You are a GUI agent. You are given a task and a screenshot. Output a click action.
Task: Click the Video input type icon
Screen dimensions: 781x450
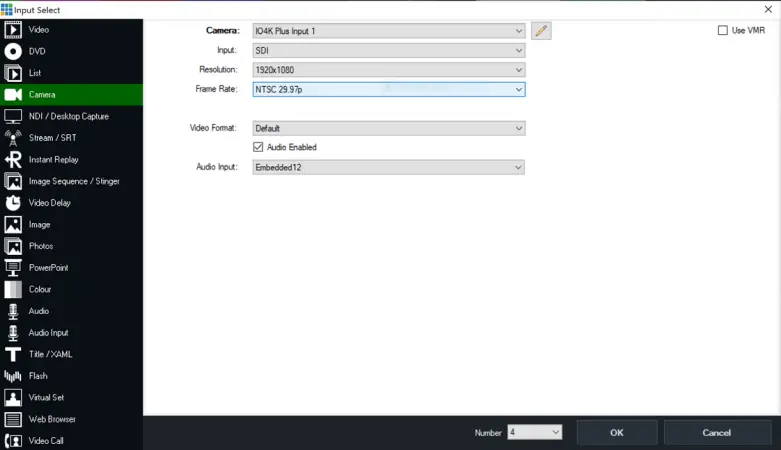click(13, 30)
